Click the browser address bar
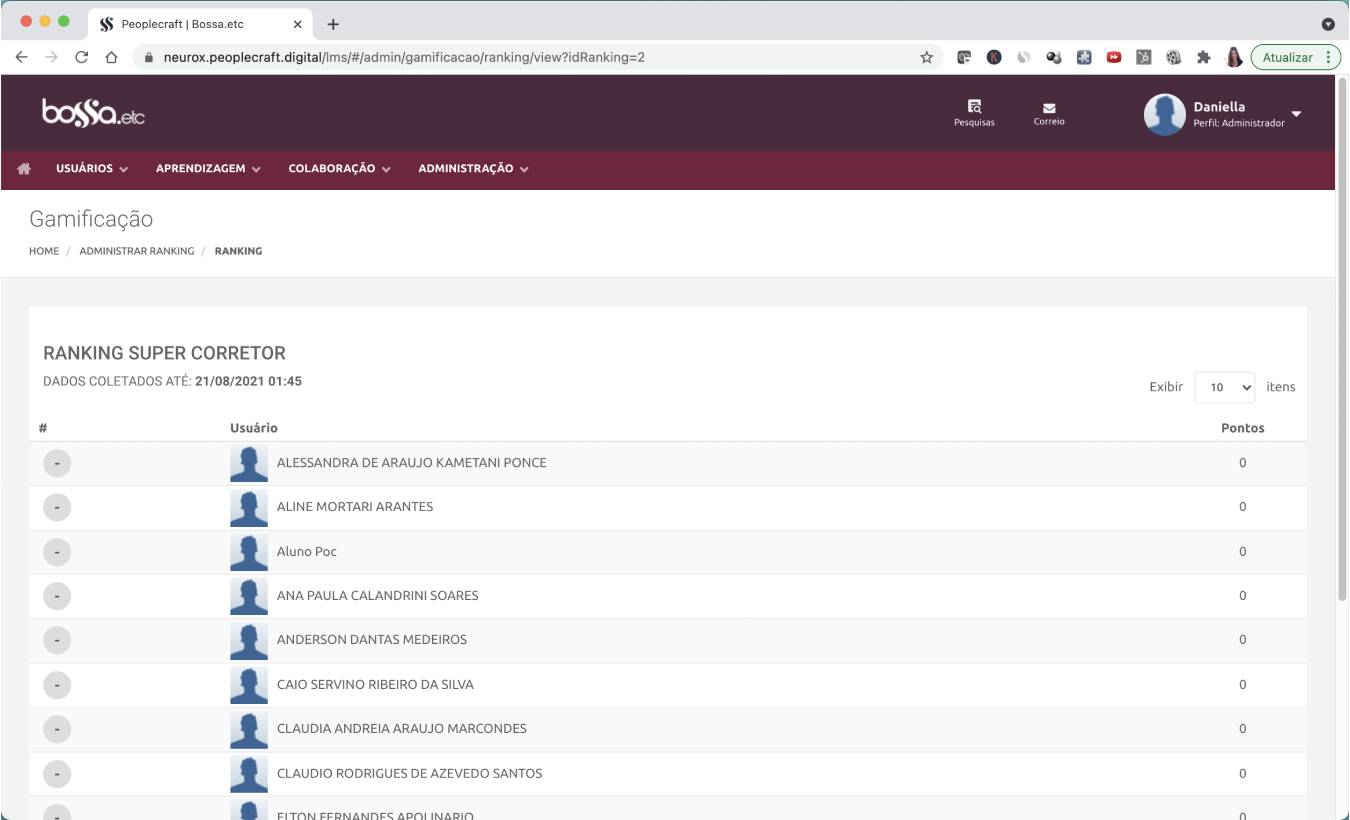The width and height of the screenshot is (1350, 820). (500, 57)
